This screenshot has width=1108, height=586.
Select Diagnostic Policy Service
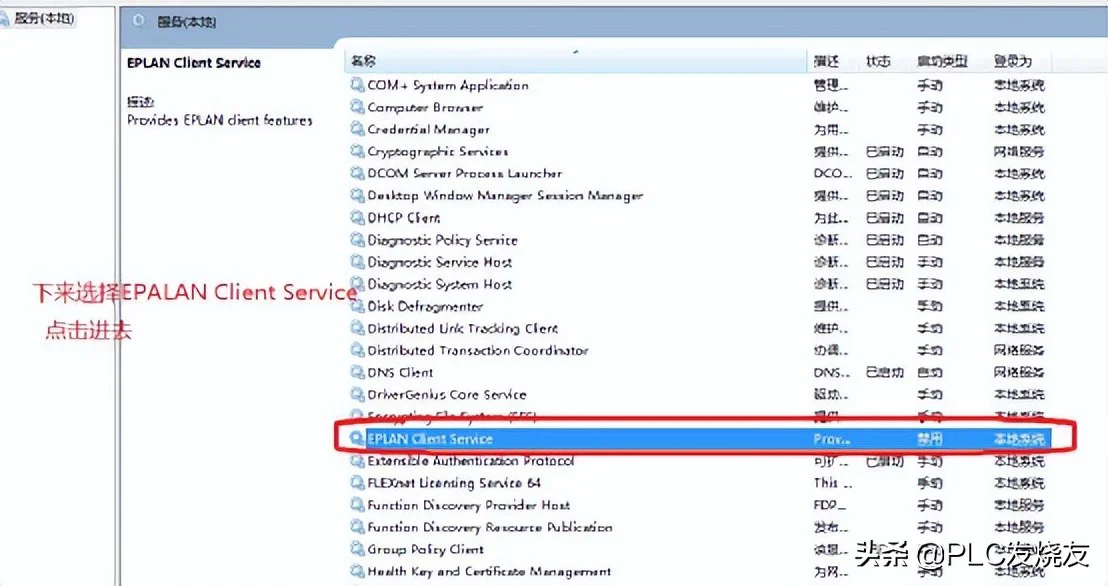[x=442, y=240]
